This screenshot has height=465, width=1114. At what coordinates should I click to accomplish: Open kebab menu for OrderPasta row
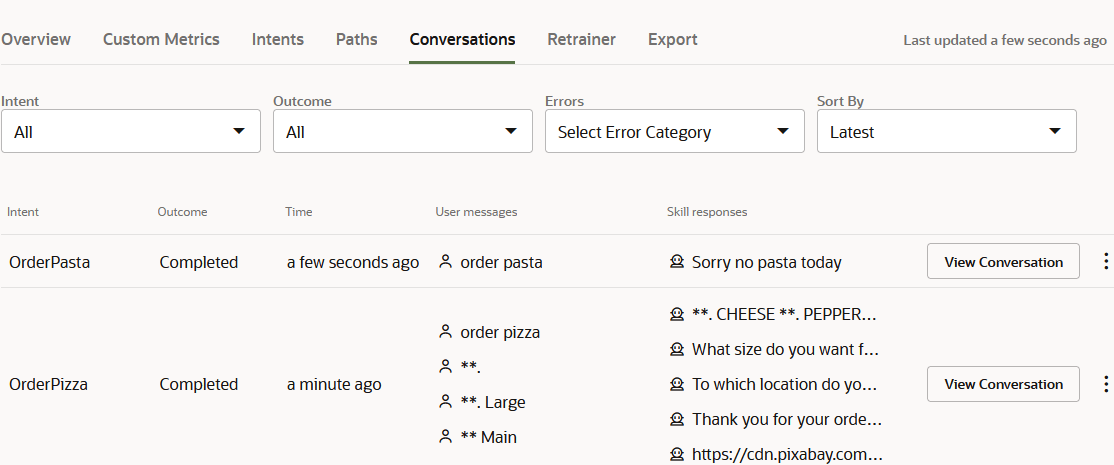[x=1105, y=262]
